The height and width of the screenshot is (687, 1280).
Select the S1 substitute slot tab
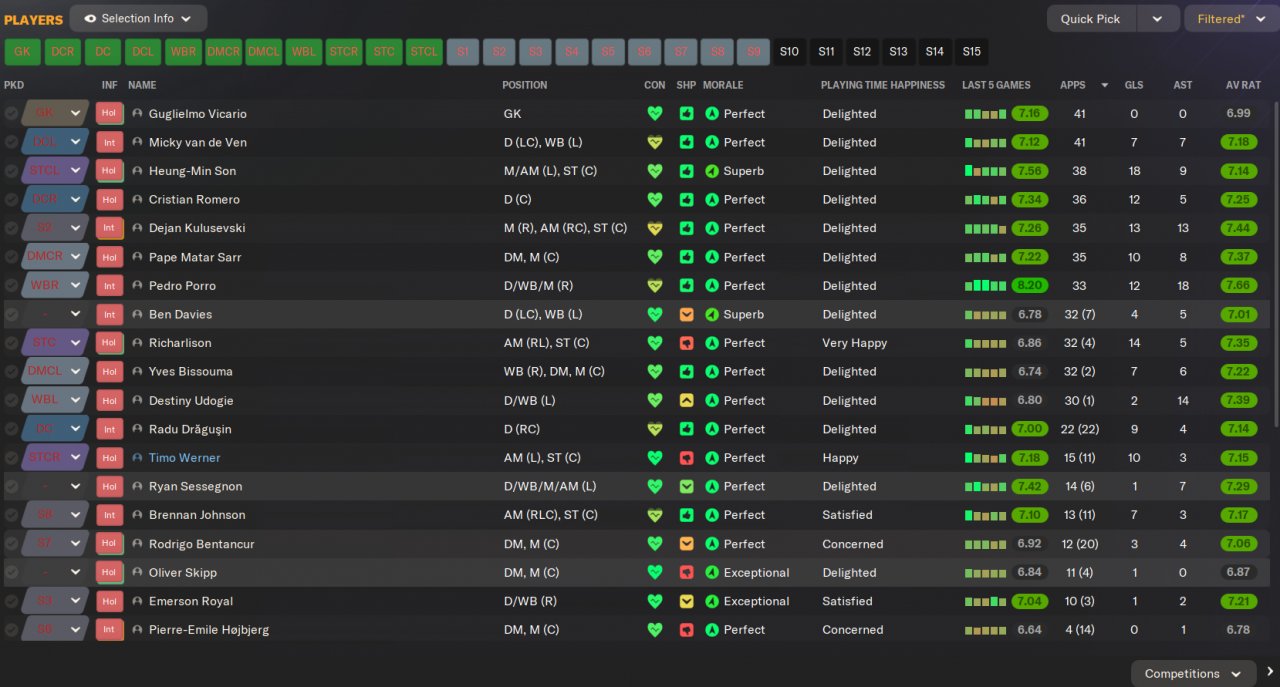[463, 52]
